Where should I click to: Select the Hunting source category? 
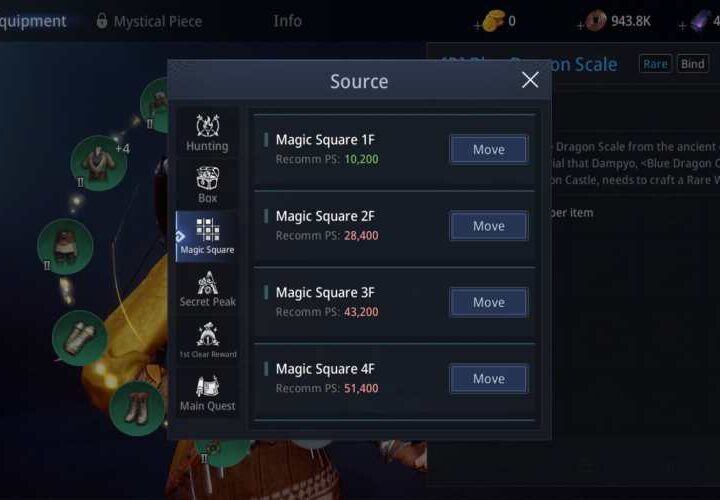point(207,132)
